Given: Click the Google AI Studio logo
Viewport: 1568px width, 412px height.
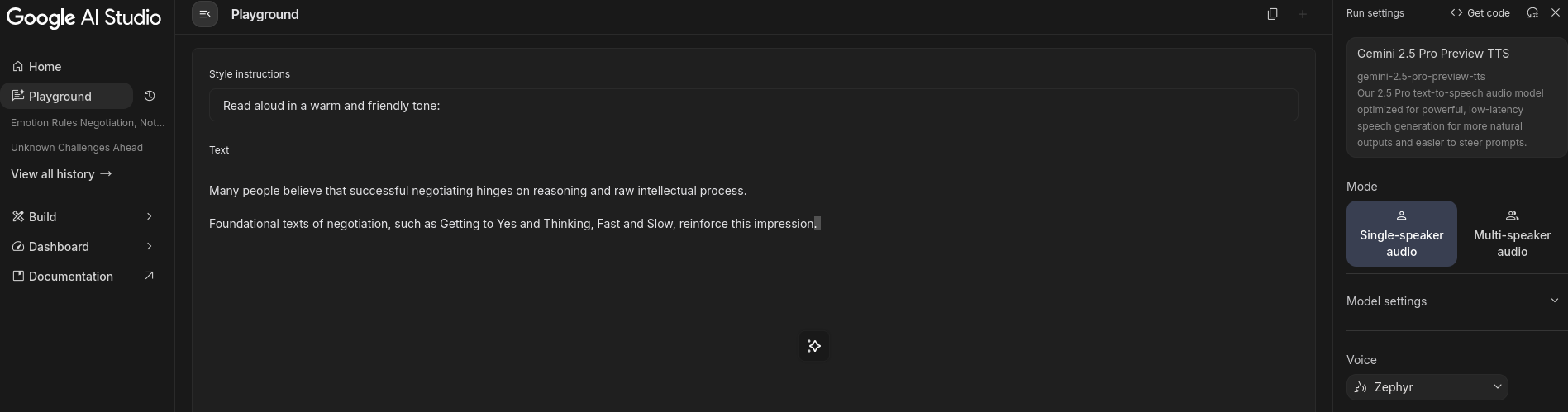Looking at the screenshot, I should (83, 17).
